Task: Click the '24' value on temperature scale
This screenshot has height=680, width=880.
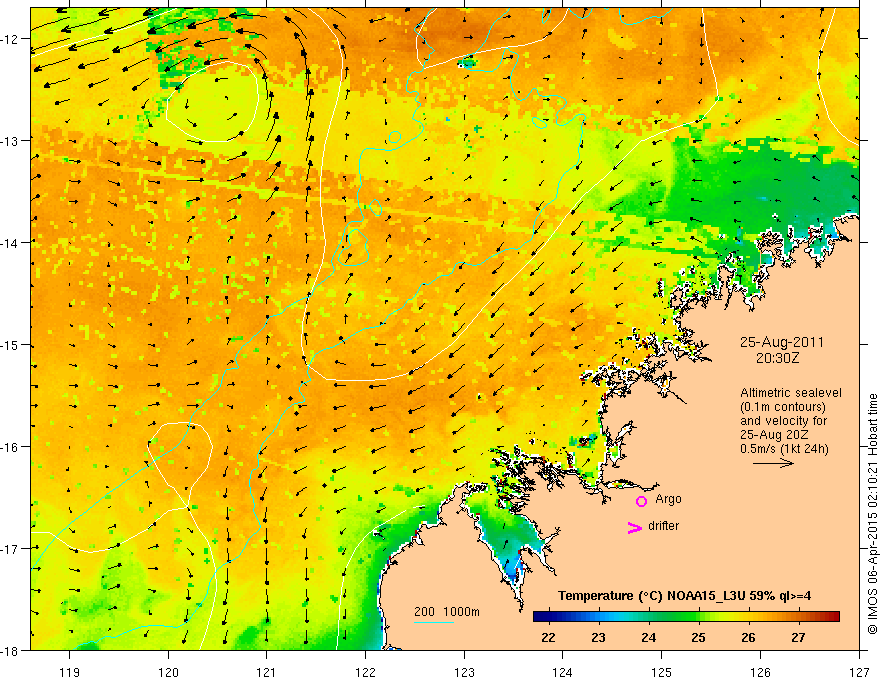Action: coord(648,637)
